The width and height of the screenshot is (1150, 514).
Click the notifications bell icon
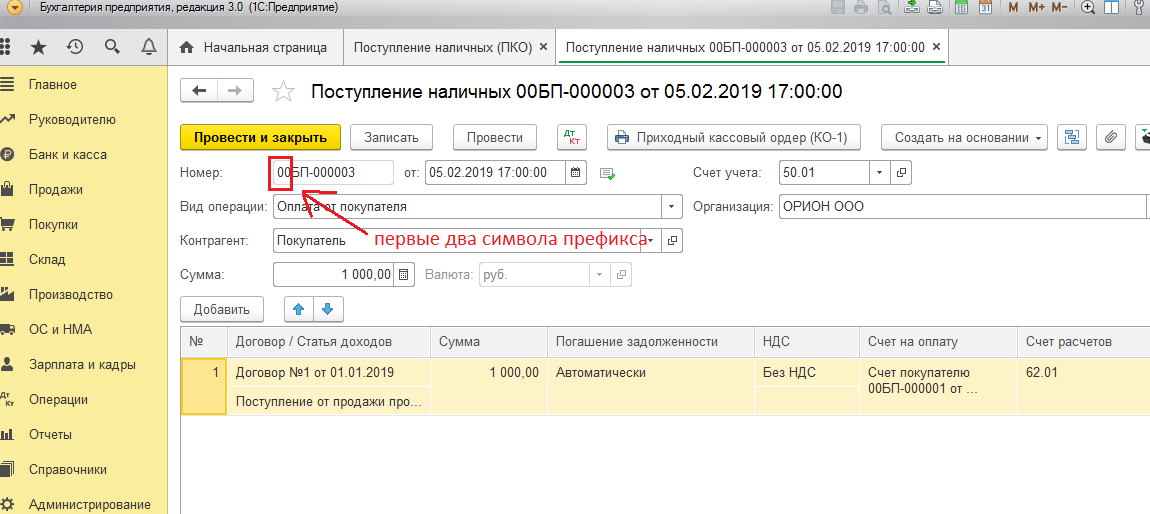point(148,47)
